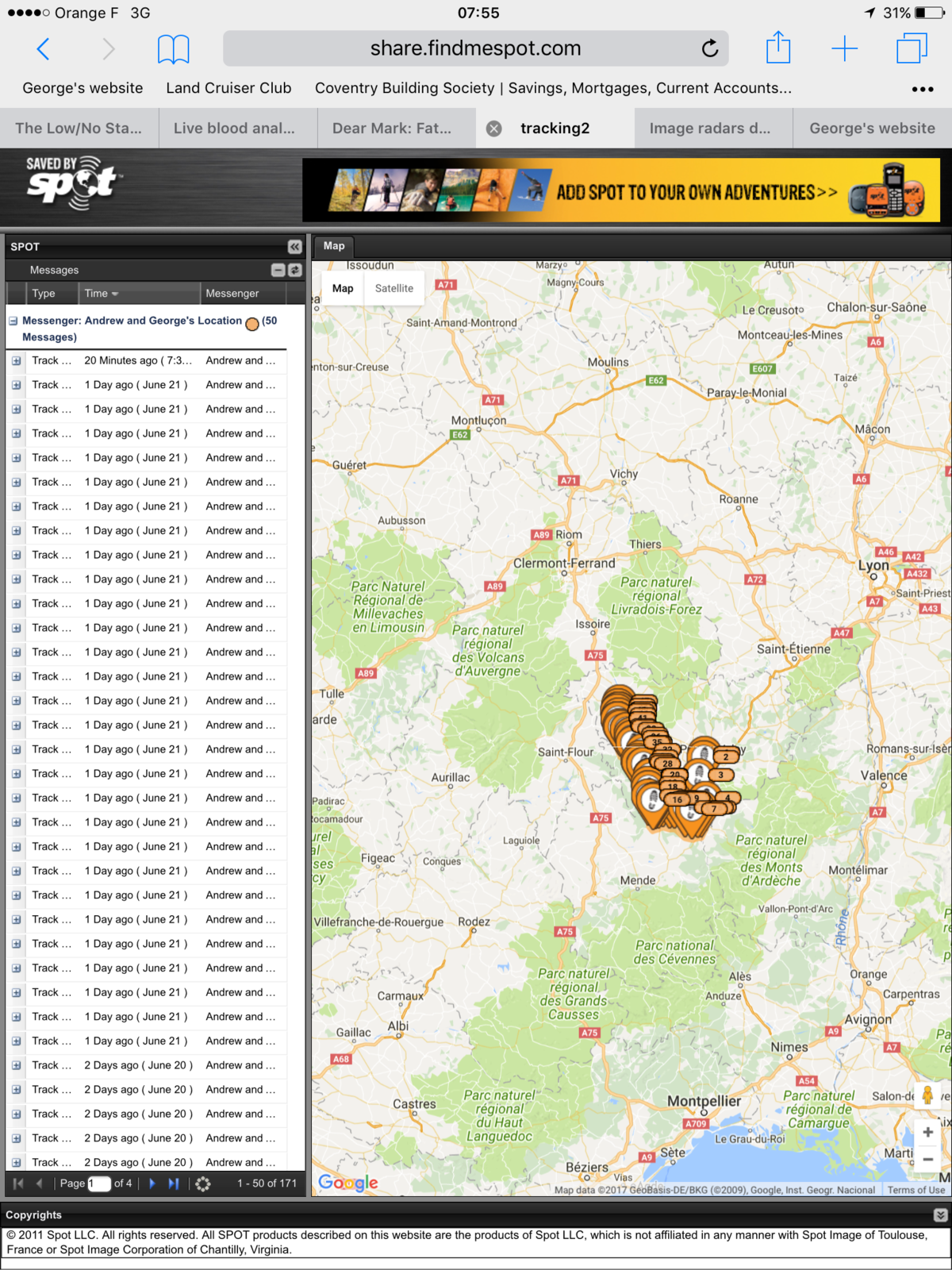
Task: Click Add SPOT to your adventures banner
Action: point(622,190)
